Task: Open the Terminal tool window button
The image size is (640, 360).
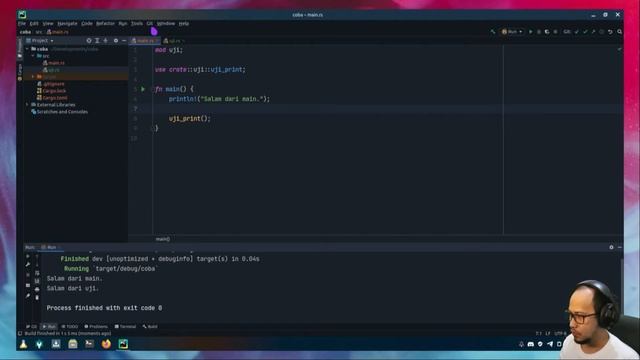Action: 125,327
